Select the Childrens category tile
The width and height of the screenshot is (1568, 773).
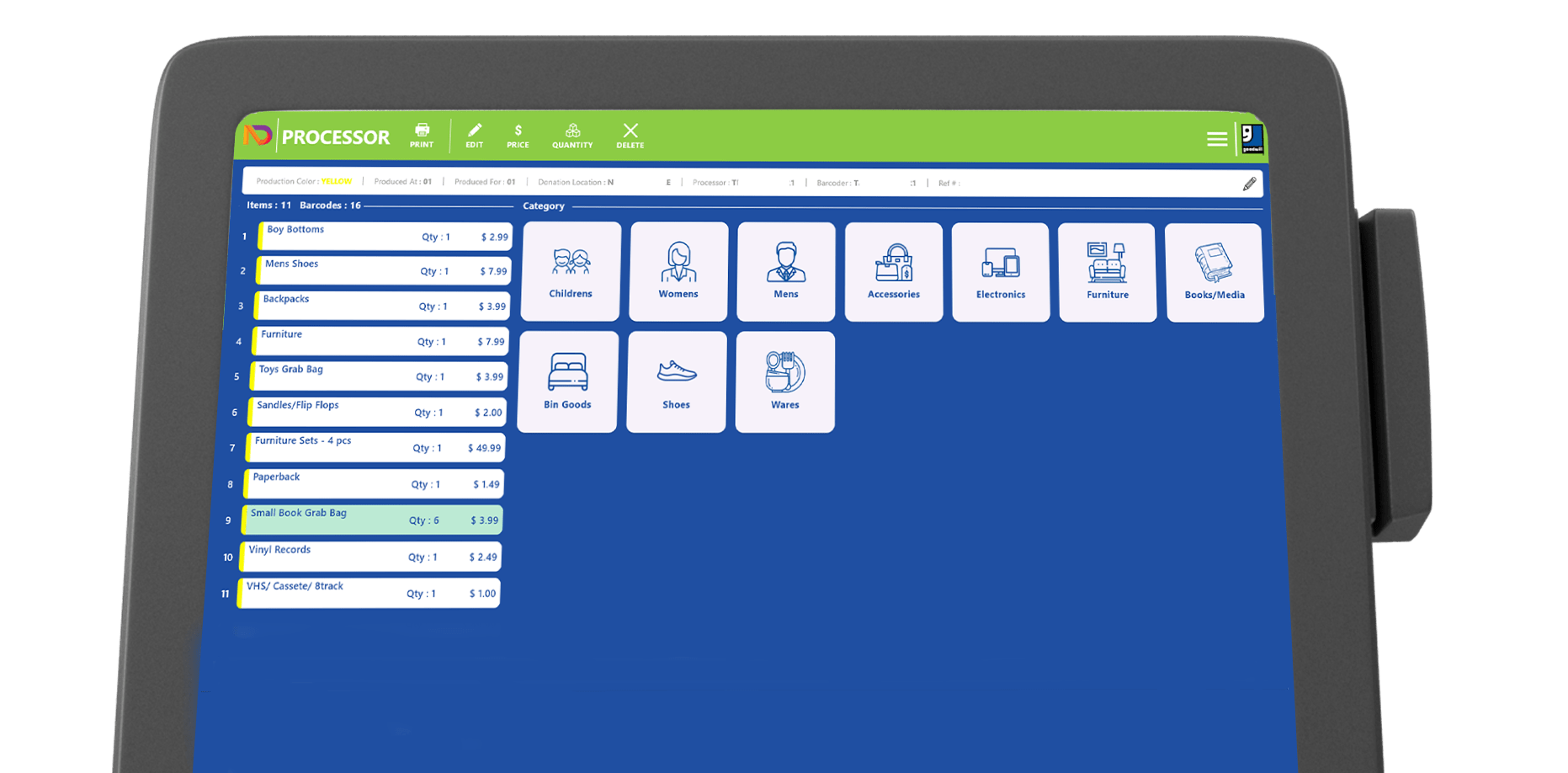571,271
